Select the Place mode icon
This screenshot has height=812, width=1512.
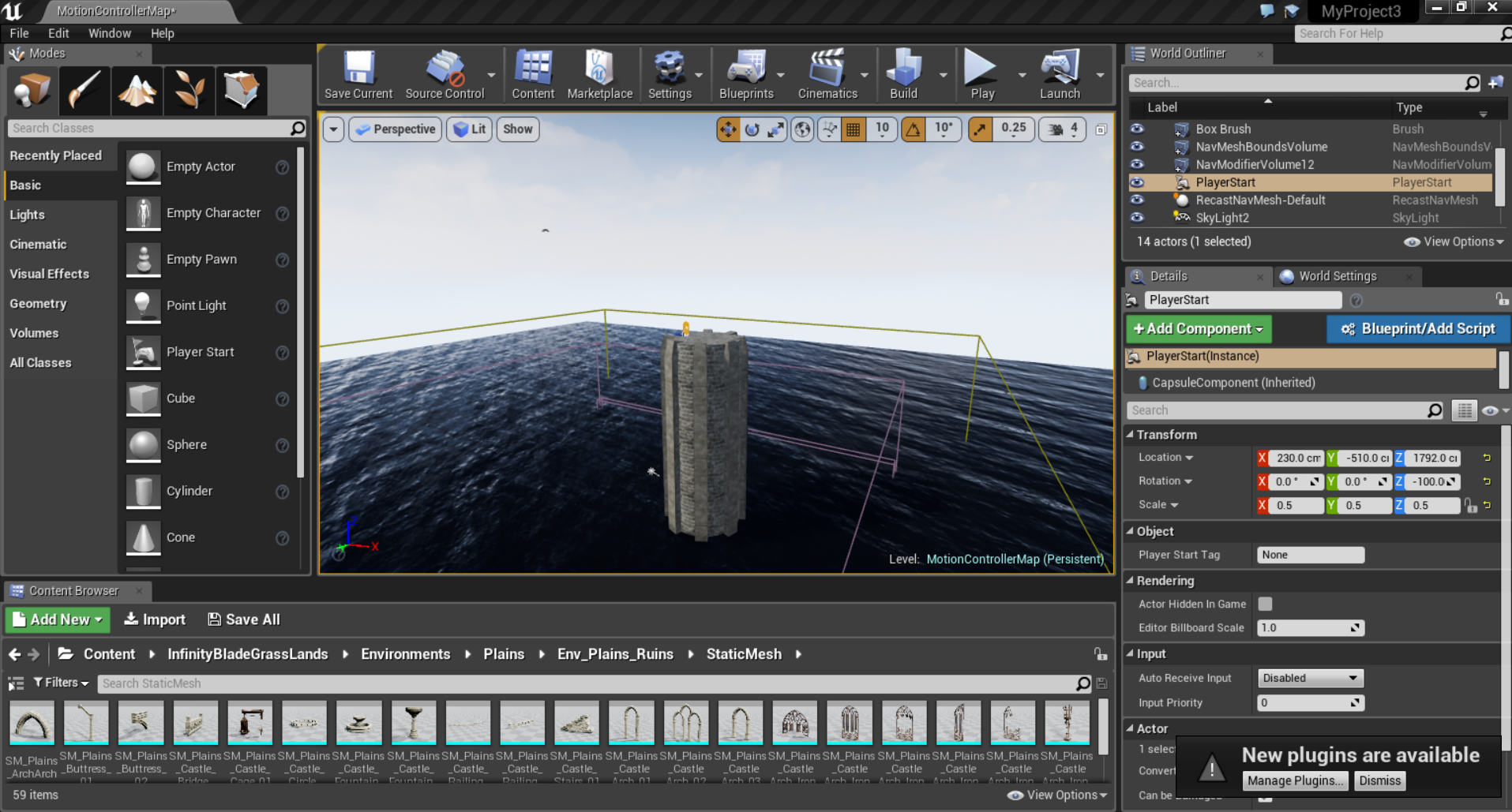[32, 89]
